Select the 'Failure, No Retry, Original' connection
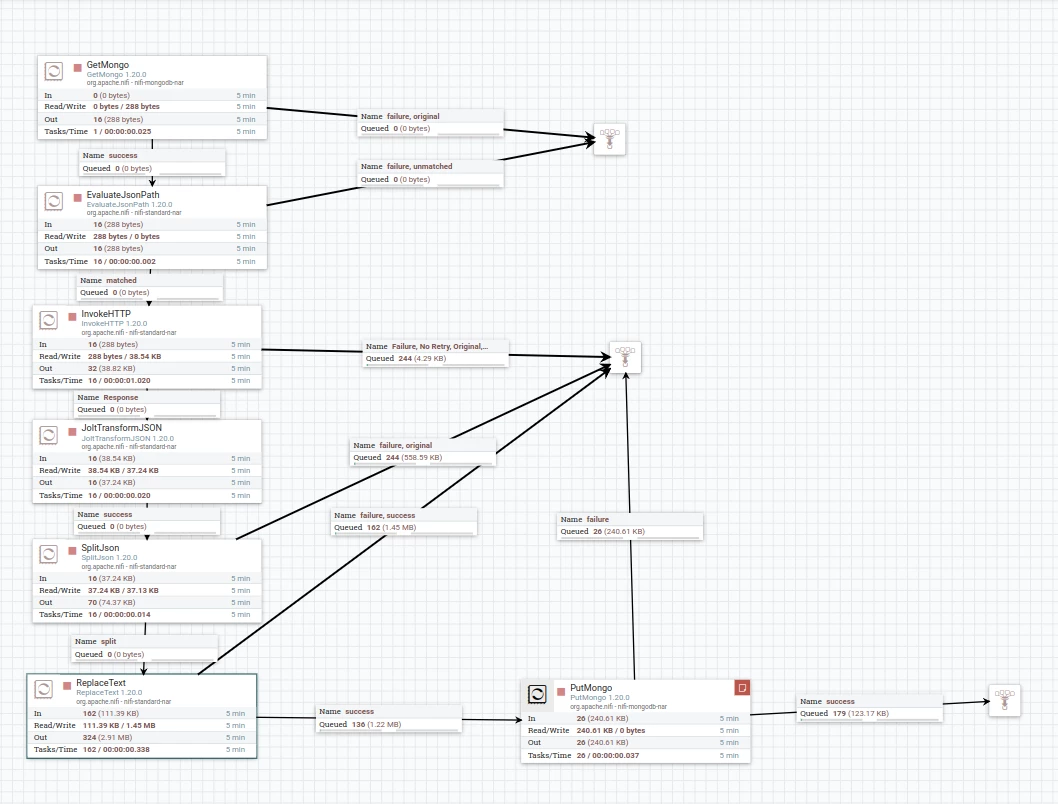The width and height of the screenshot is (1058, 804). (x=436, y=353)
